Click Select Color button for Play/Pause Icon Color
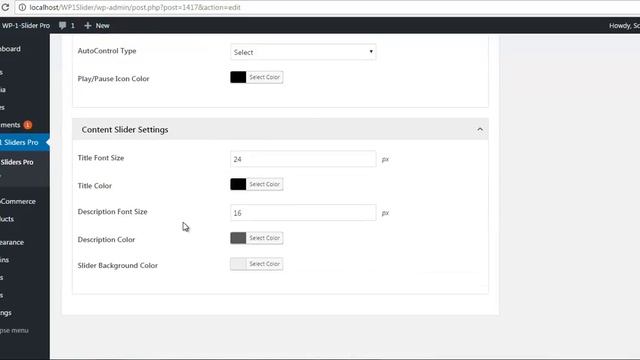Screen dimensions: 640x360 (x=264, y=77)
